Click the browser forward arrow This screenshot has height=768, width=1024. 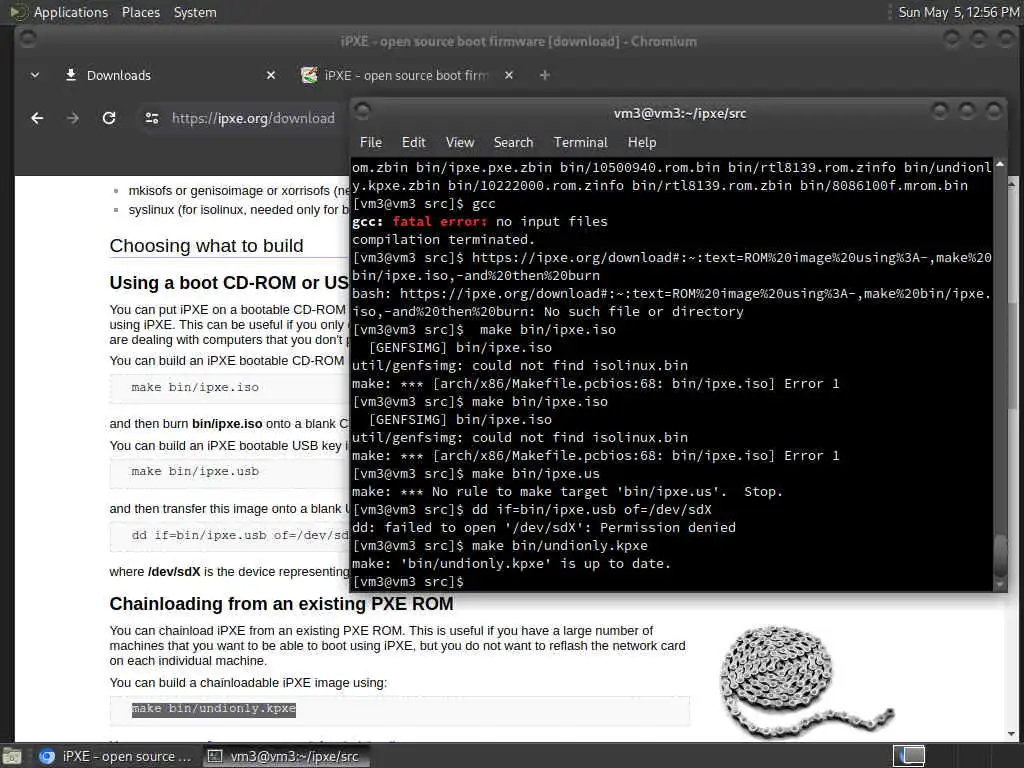click(72, 118)
